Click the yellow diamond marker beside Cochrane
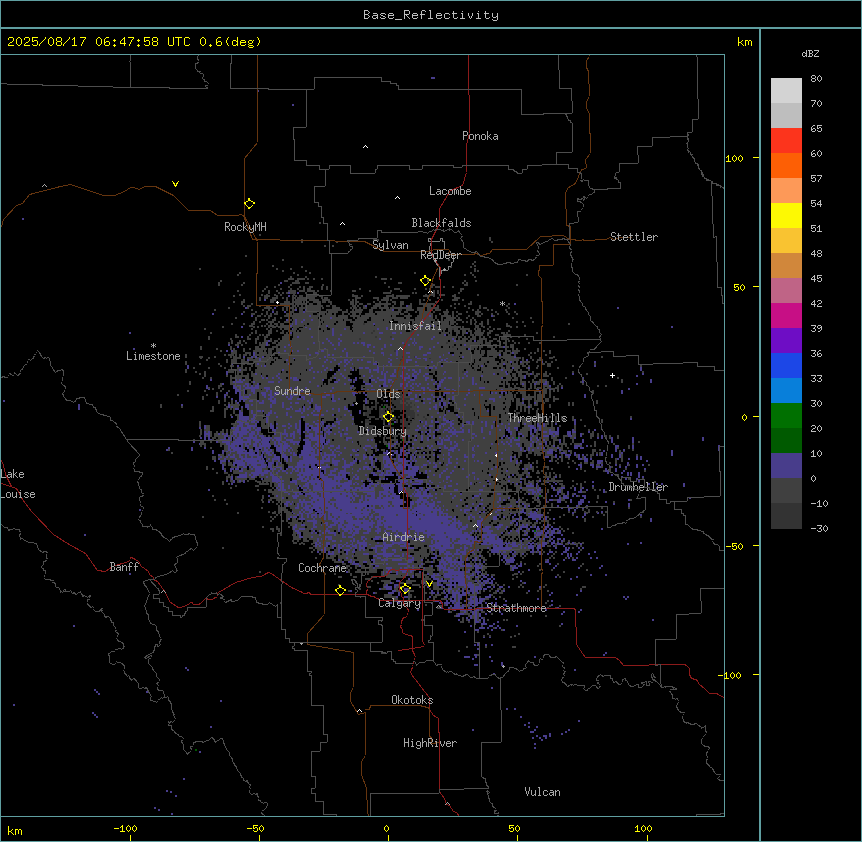The height and width of the screenshot is (842, 862). point(340,590)
